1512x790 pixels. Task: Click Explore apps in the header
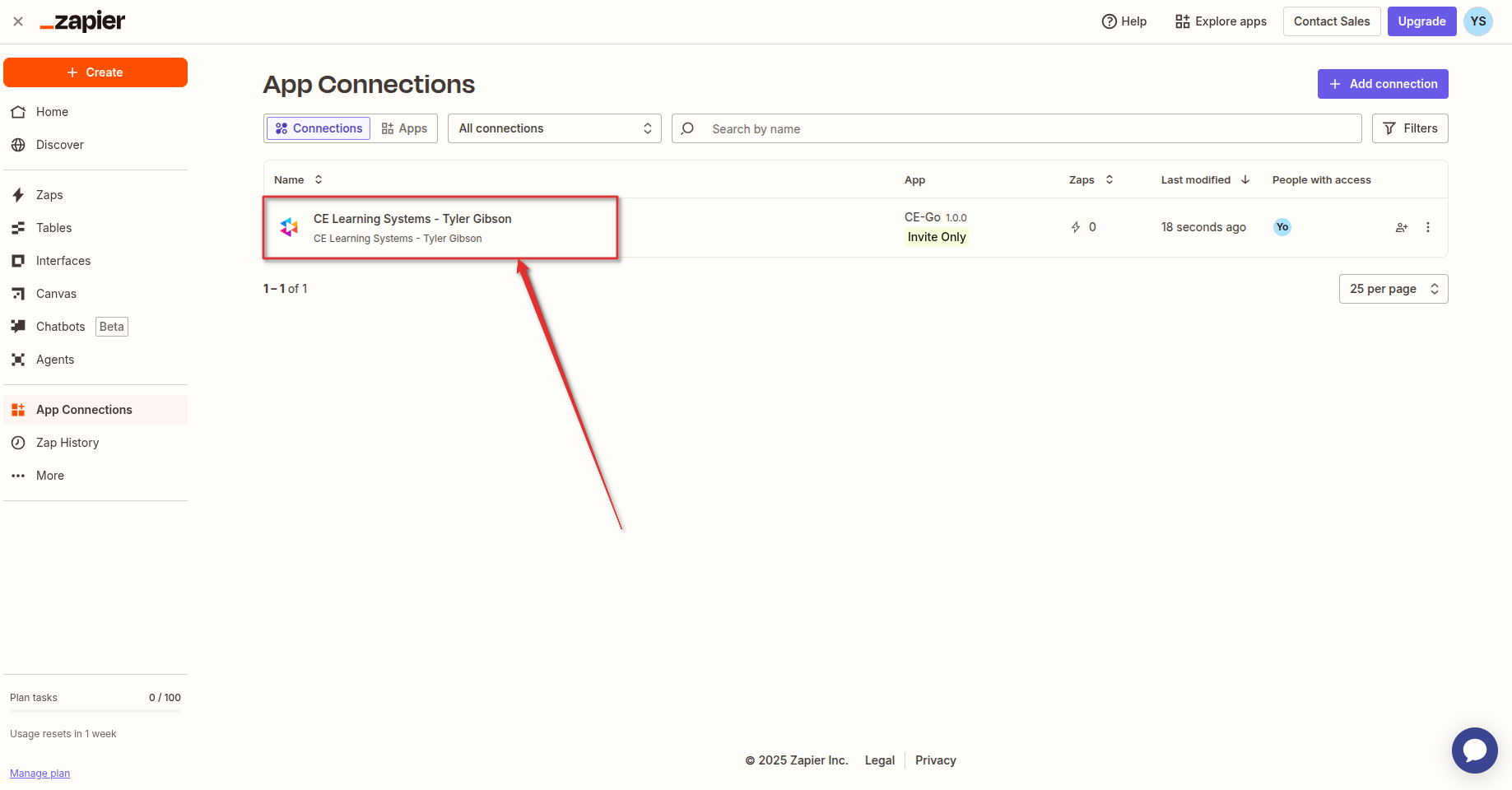1221,21
